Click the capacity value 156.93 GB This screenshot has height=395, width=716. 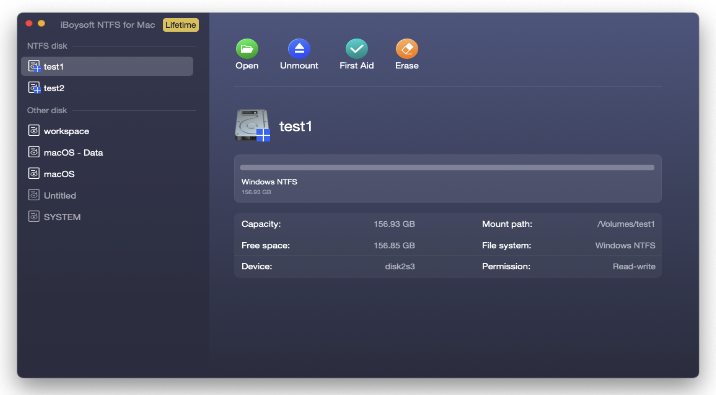pos(394,224)
